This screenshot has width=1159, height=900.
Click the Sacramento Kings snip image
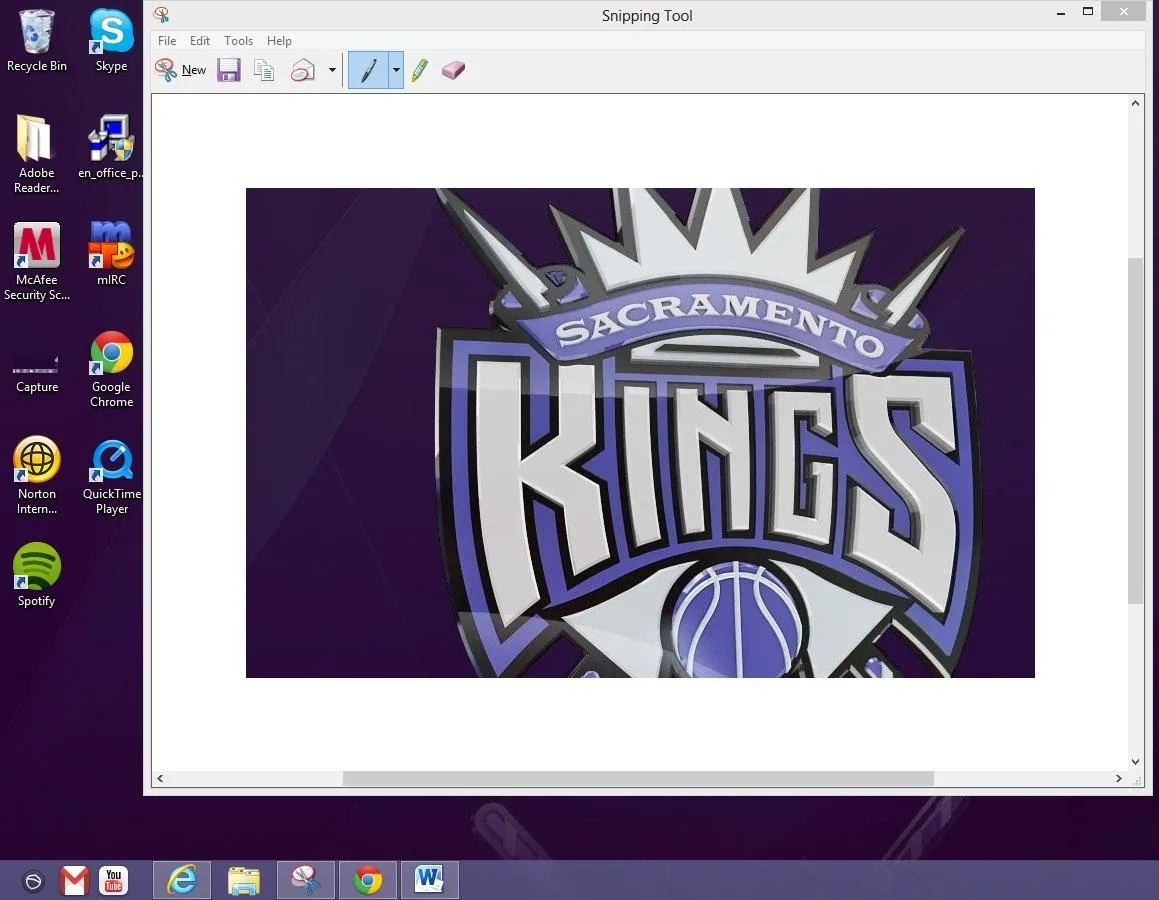(640, 433)
